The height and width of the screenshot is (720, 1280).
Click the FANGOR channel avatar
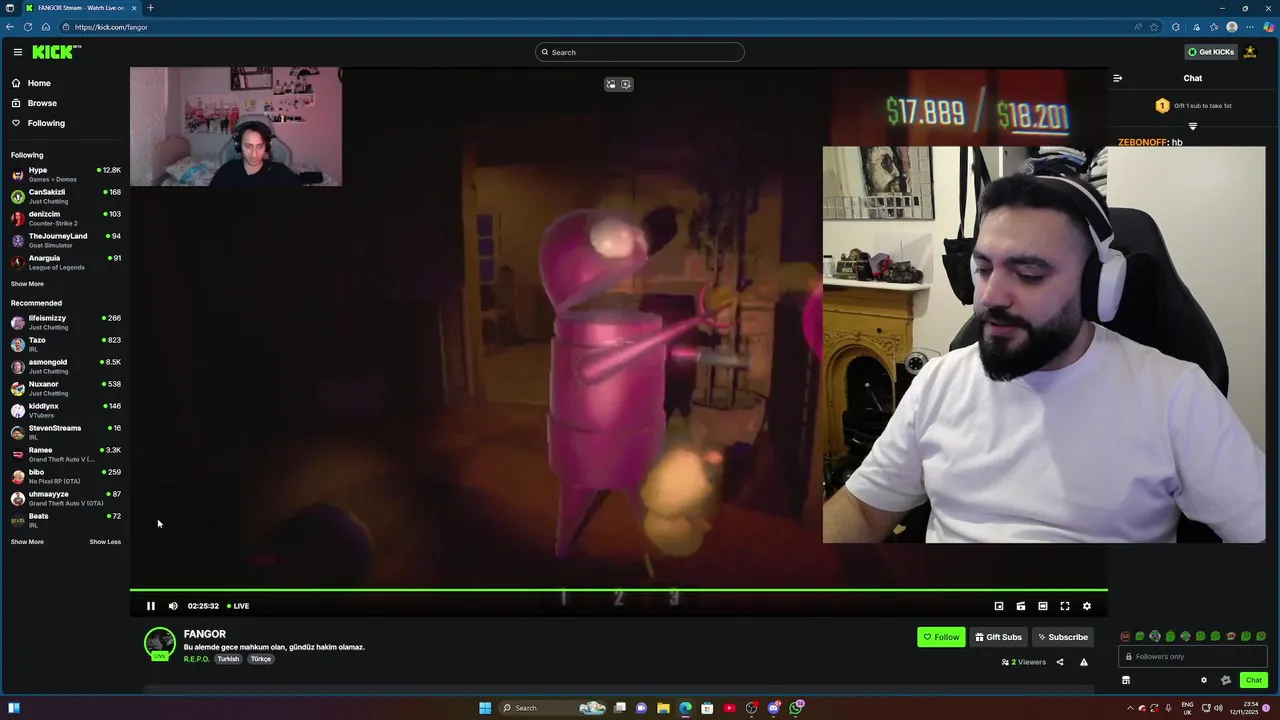(x=160, y=643)
